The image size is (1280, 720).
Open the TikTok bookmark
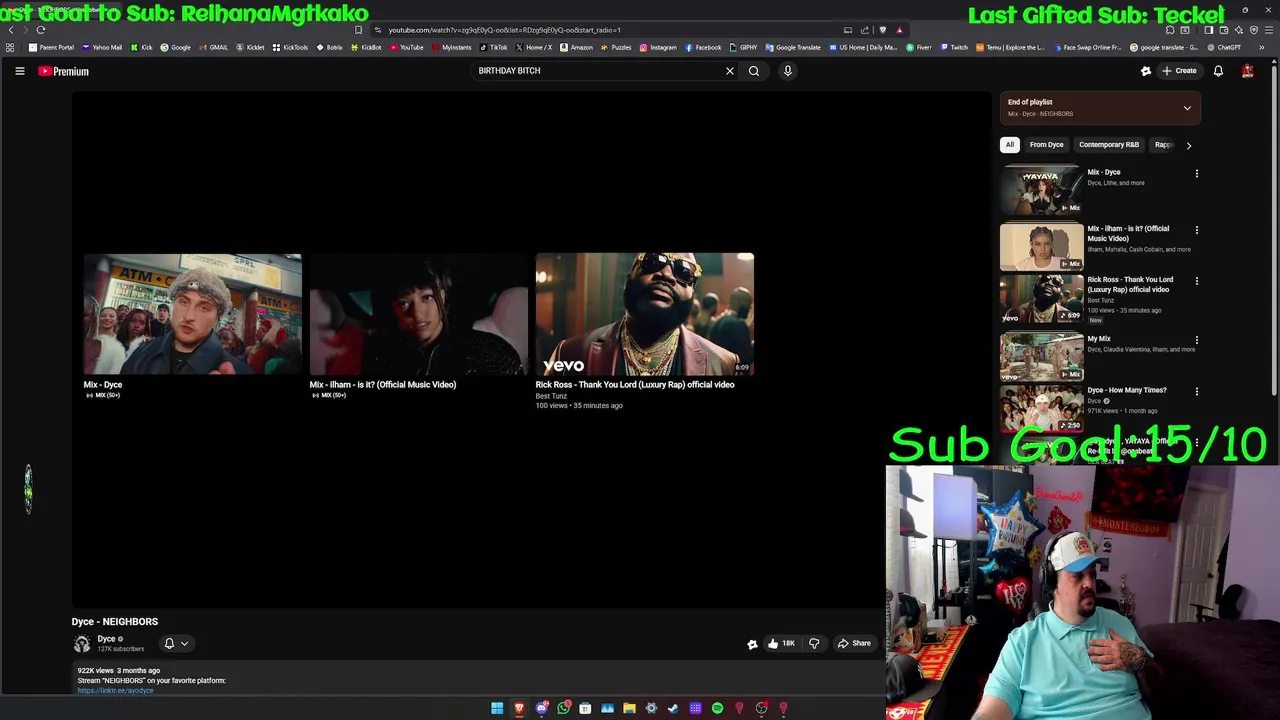click(x=494, y=47)
